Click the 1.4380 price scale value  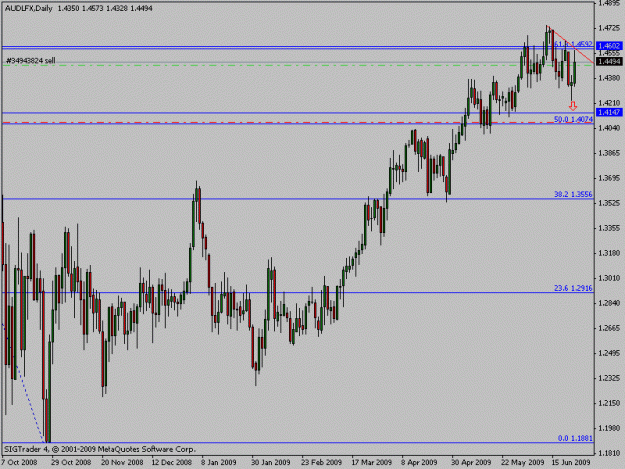coord(610,78)
